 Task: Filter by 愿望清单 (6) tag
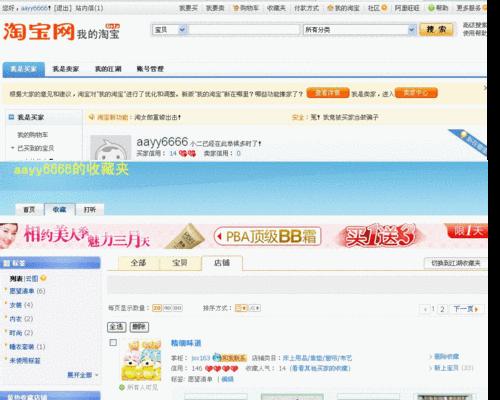tap(27, 291)
